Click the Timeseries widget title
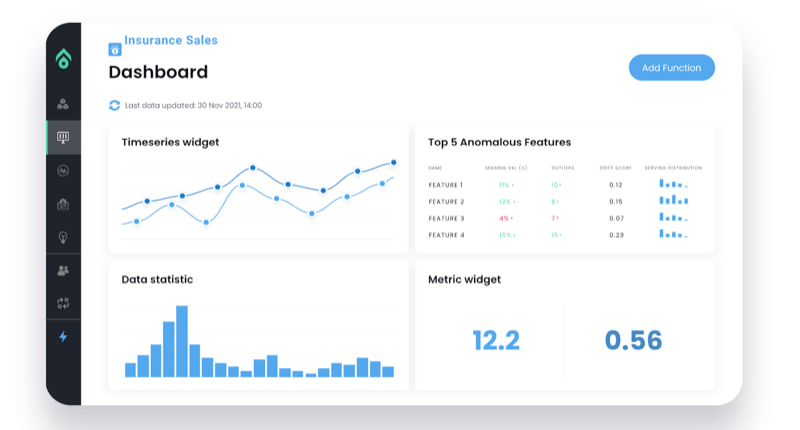This screenshot has width=800, height=430. point(170,142)
